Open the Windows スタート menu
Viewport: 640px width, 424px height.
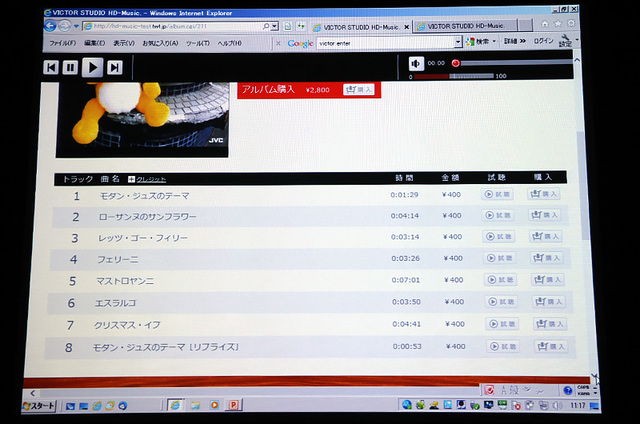click(x=39, y=406)
